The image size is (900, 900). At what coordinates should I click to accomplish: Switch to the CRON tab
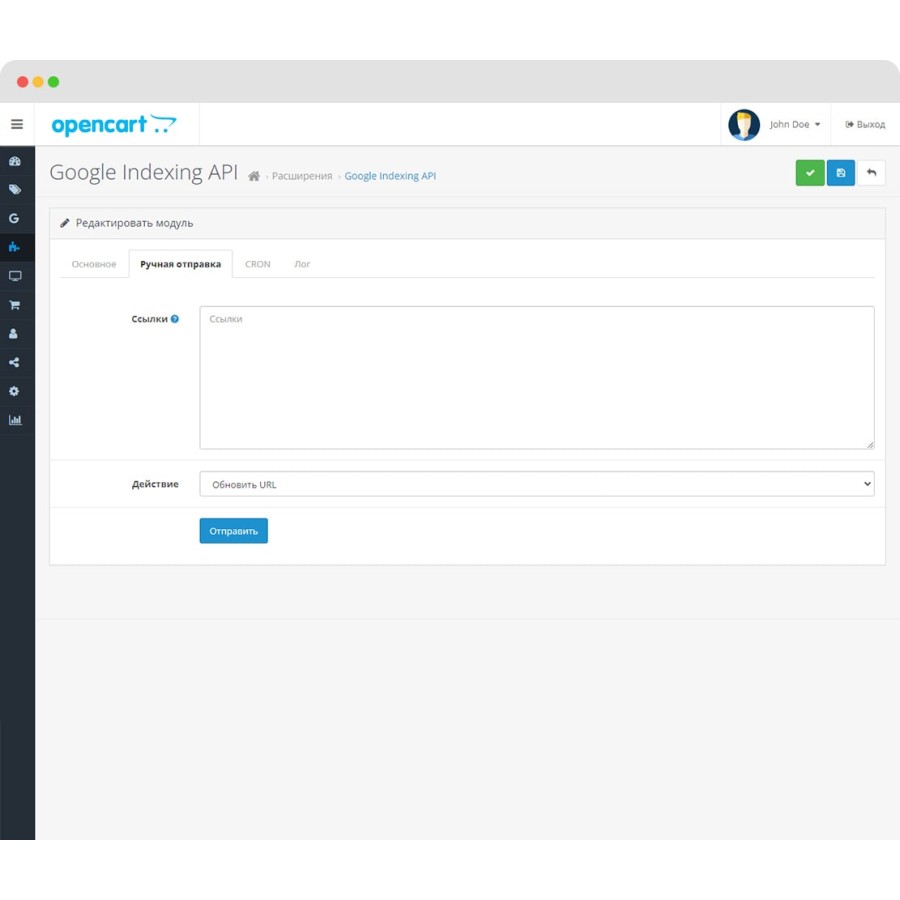pyautogui.click(x=258, y=264)
